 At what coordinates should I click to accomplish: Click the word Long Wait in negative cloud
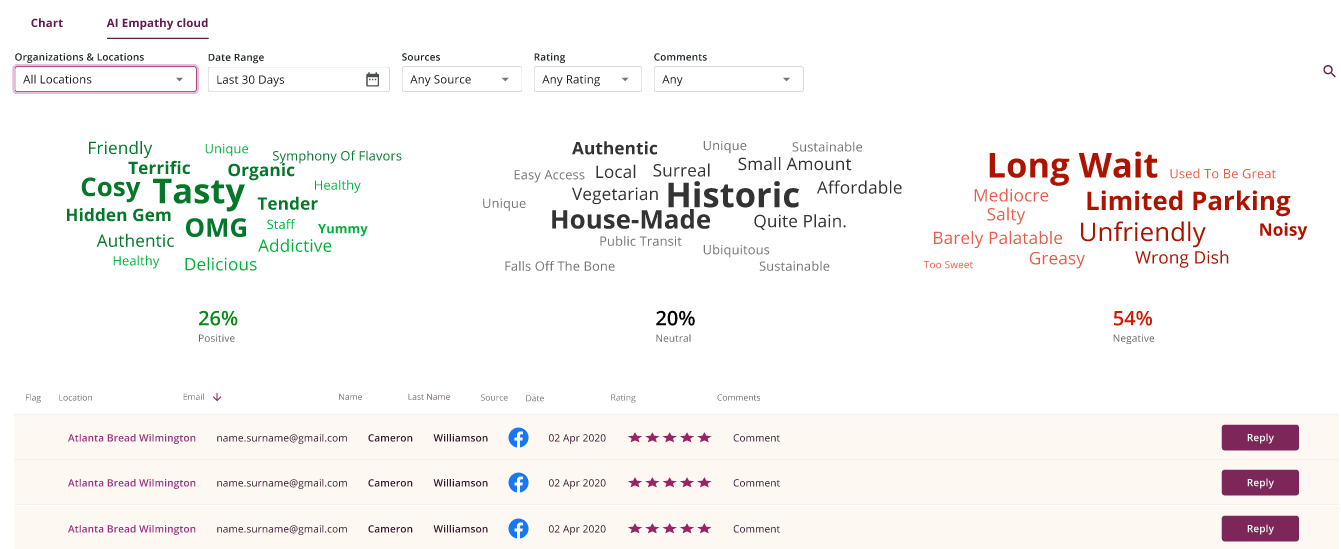[1072, 165]
